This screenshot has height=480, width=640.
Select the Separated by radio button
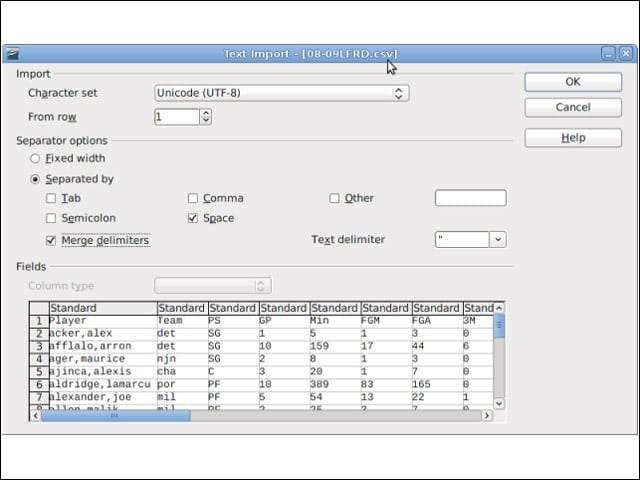coord(36,179)
